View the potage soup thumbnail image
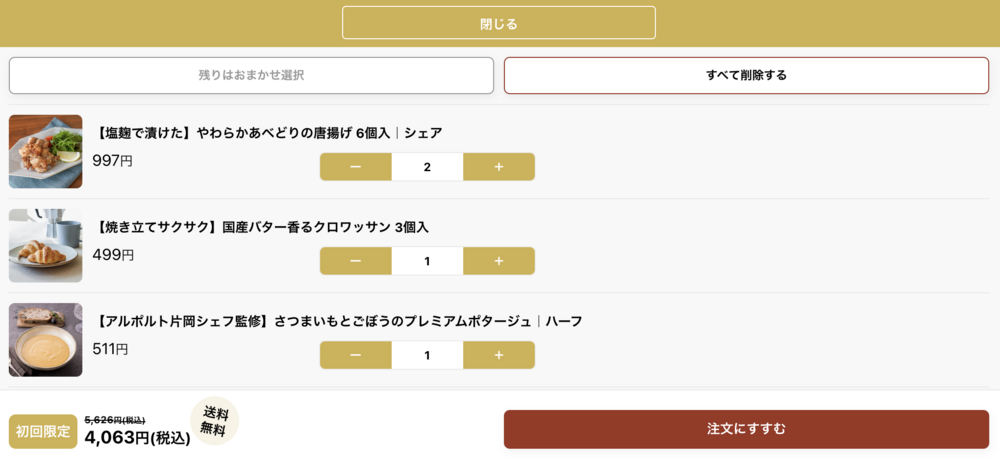The width and height of the screenshot is (1000, 461). click(46, 340)
